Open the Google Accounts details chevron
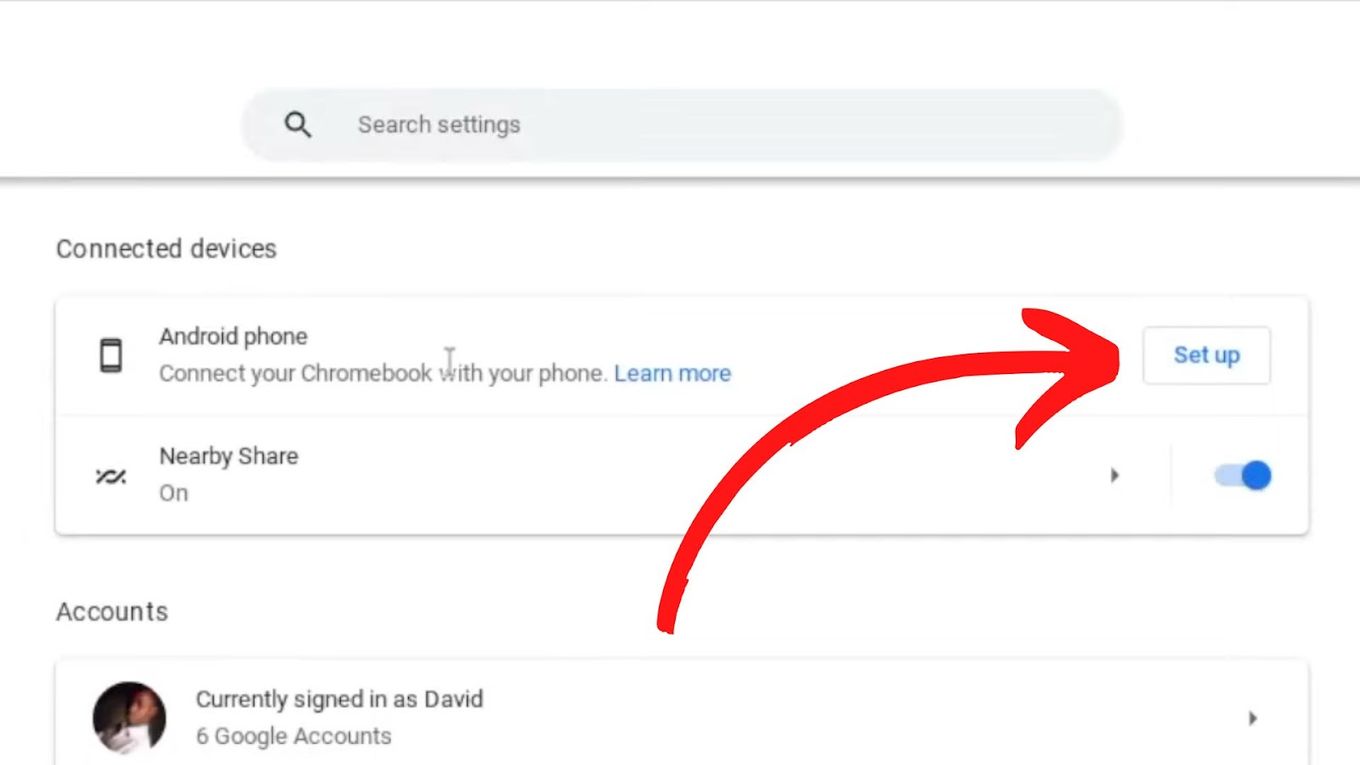This screenshot has width=1360, height=765. pyautogui.click(x=1253, y=717)
